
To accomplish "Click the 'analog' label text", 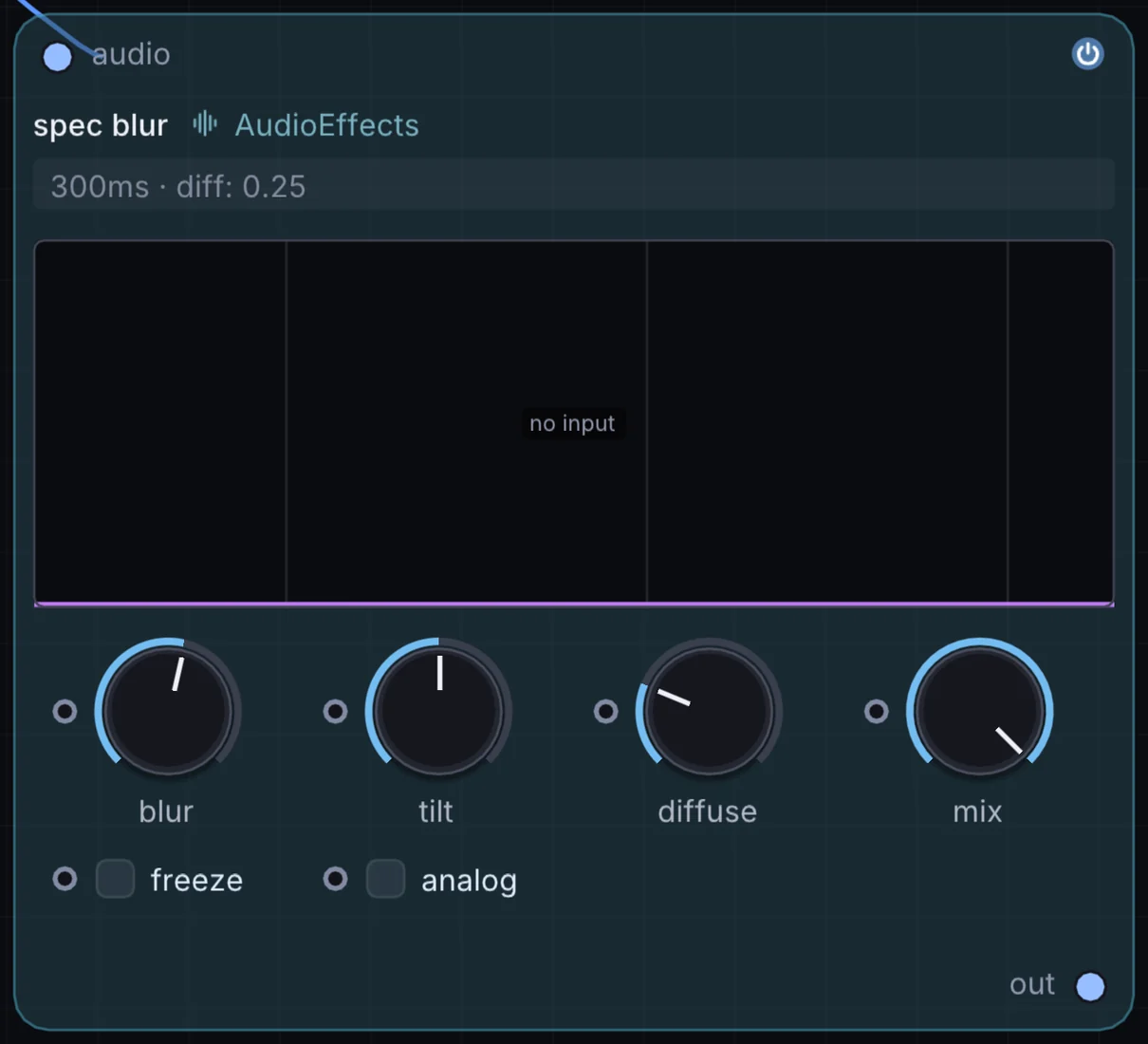I will (469, 881).
